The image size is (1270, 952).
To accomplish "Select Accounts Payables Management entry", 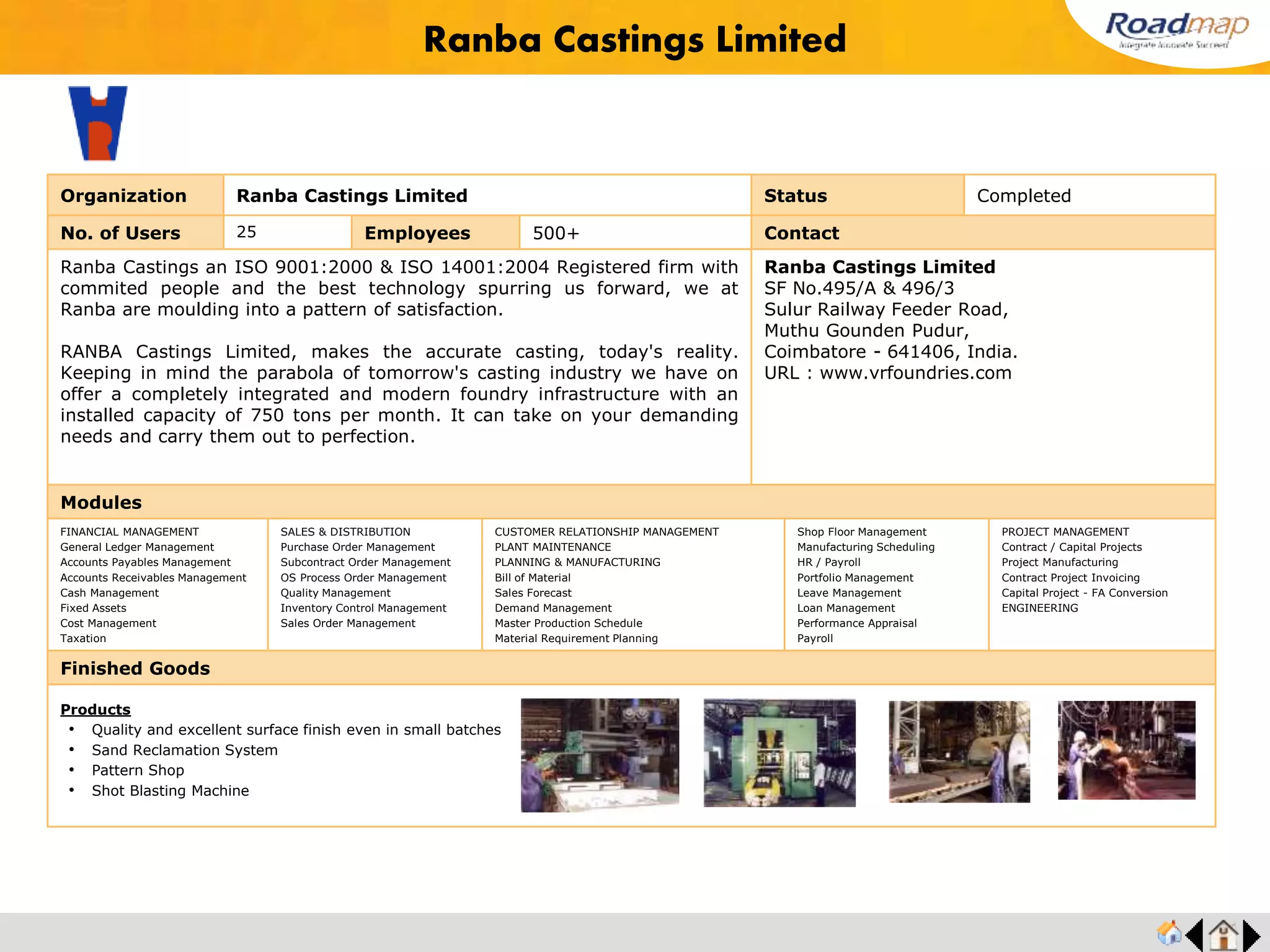I will pyautogui.click(x=145, y=562).
